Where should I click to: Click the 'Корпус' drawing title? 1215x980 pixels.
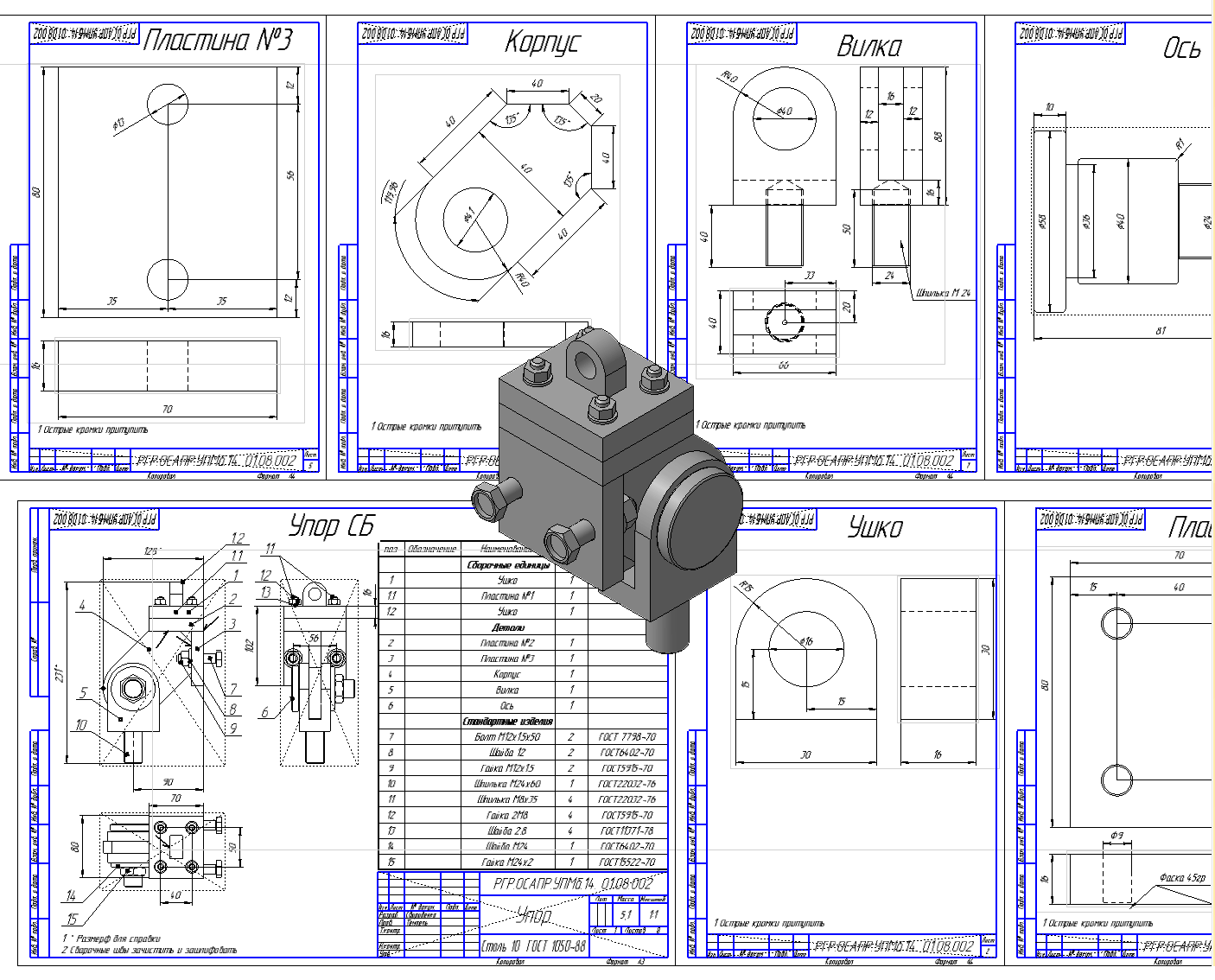tap(543, 41)
